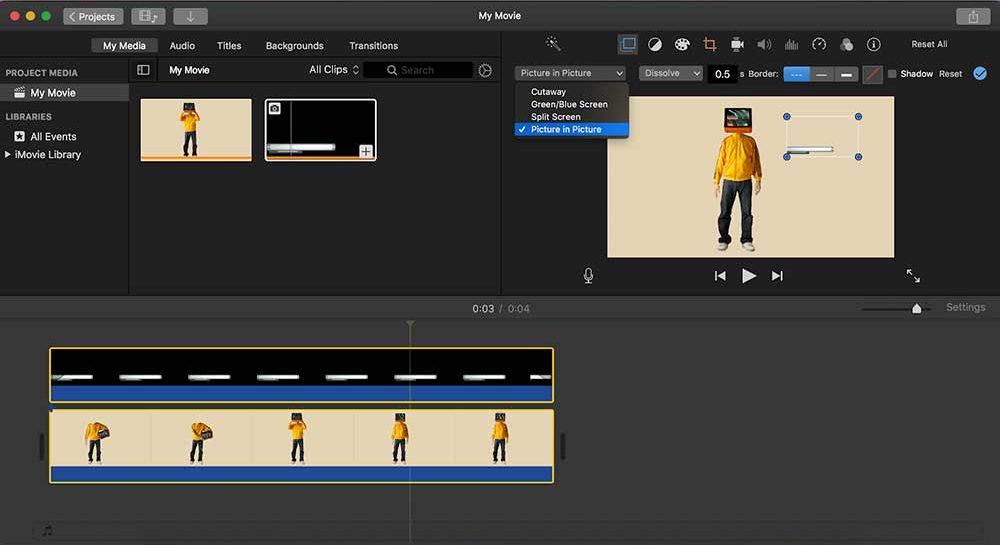
Task: Skip to next clip button
Action: pyautogui.click(x=777, y=275)
